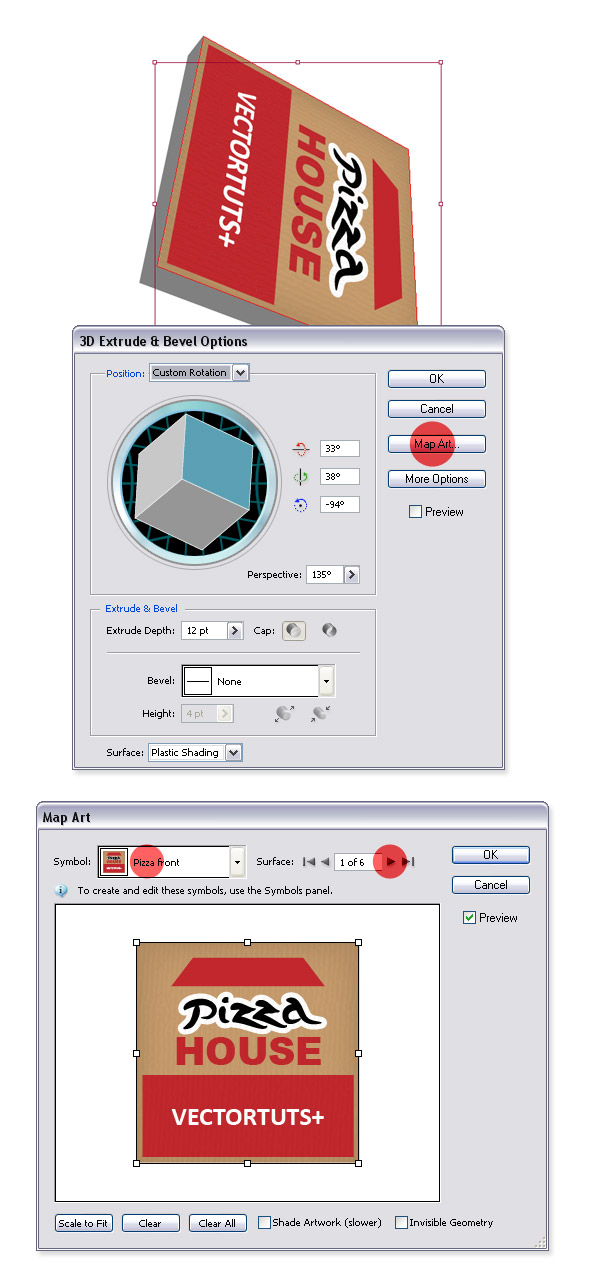The width and height of the screenshot is (600, 1288).
Task: Click the surface '1 of 6' field
Action: pyautogui.click(x=358, y=862)
